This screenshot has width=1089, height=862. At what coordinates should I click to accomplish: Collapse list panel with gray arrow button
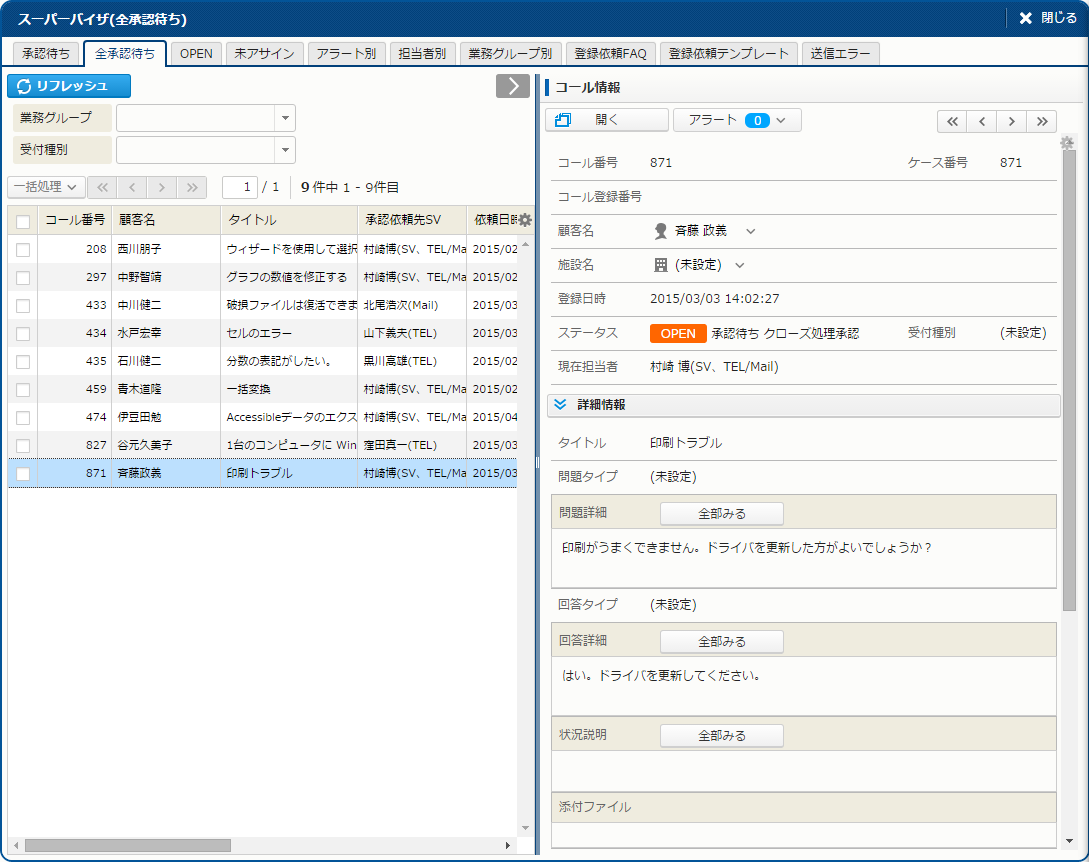(x=513, y=86)
